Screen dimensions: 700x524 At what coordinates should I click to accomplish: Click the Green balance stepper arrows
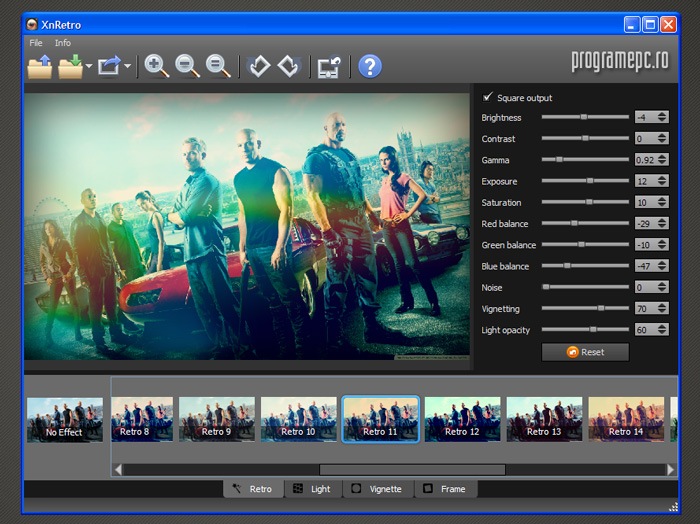click(662, 245)
